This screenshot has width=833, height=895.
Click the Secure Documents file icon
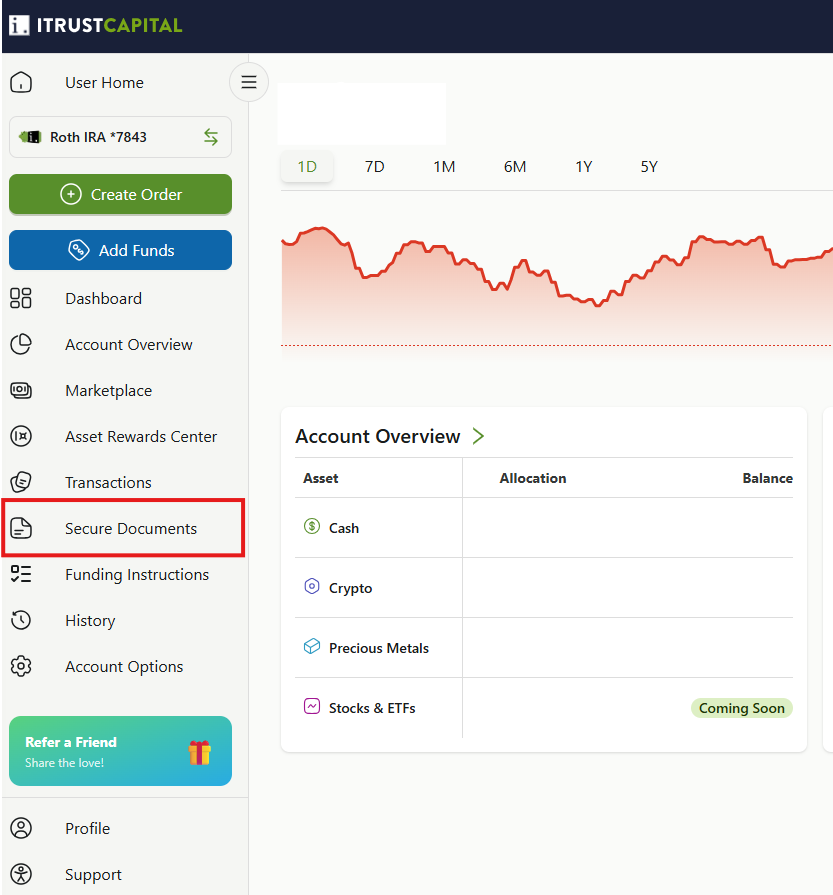[21, 529]
